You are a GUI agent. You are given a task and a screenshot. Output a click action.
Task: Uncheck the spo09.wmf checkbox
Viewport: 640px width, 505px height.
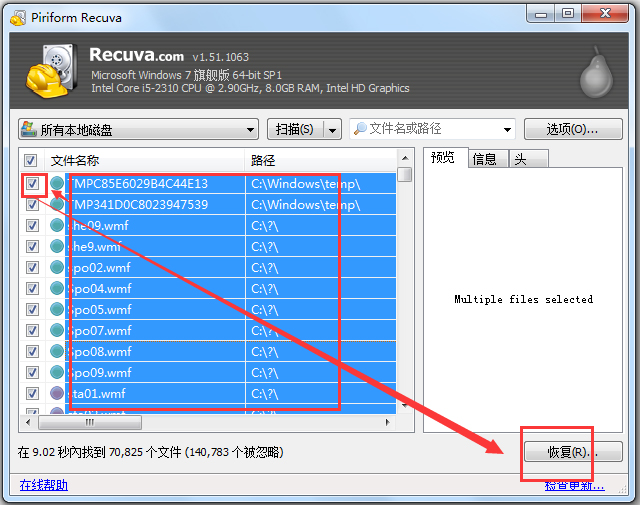[32, 372]
